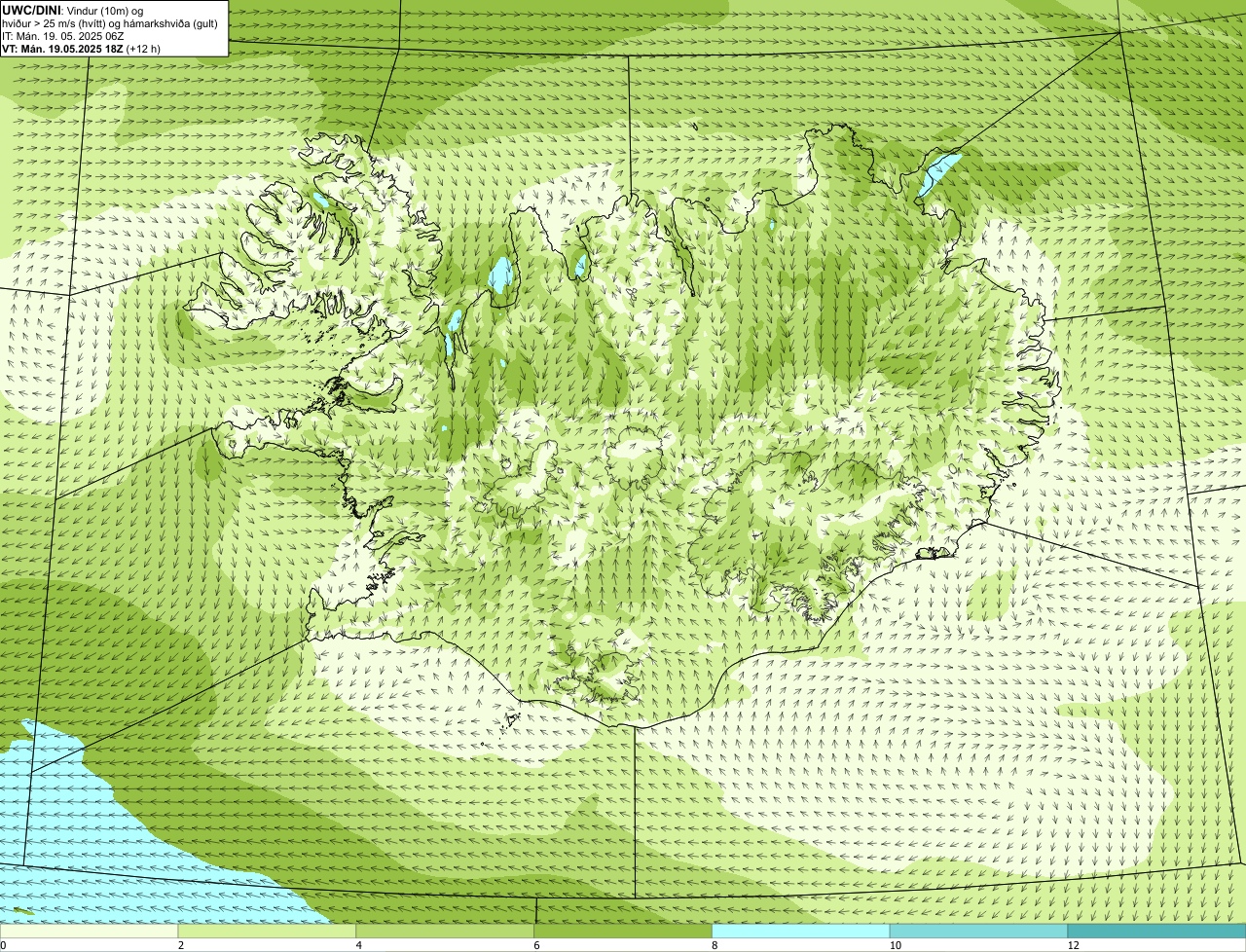Click the teal legend segment above 12 m/s
Screen dimensions: 1246x952
tap(1156, 932)
